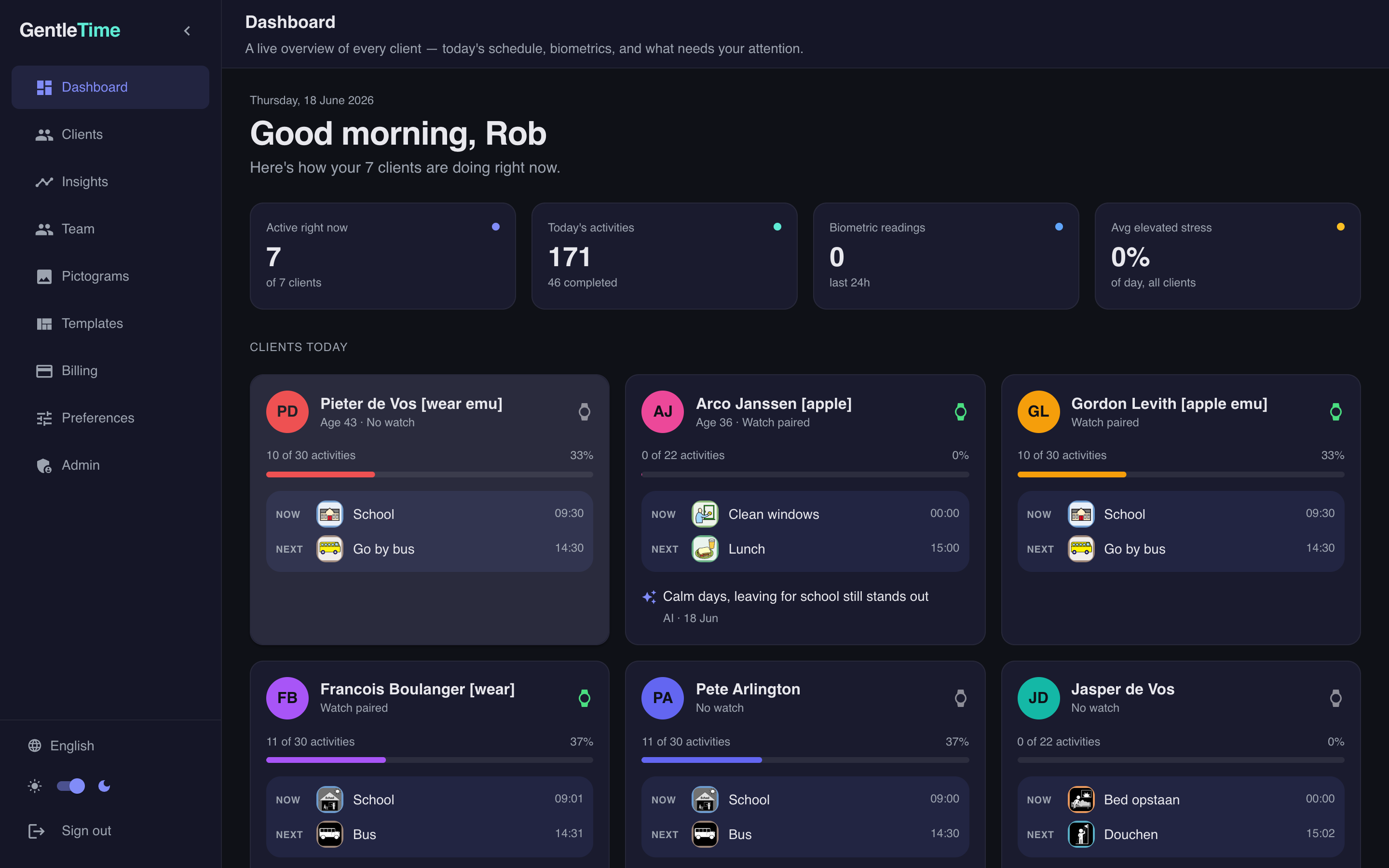
Task: Click the Dashboard grid icon in sidebar
Action: [44, 87]
